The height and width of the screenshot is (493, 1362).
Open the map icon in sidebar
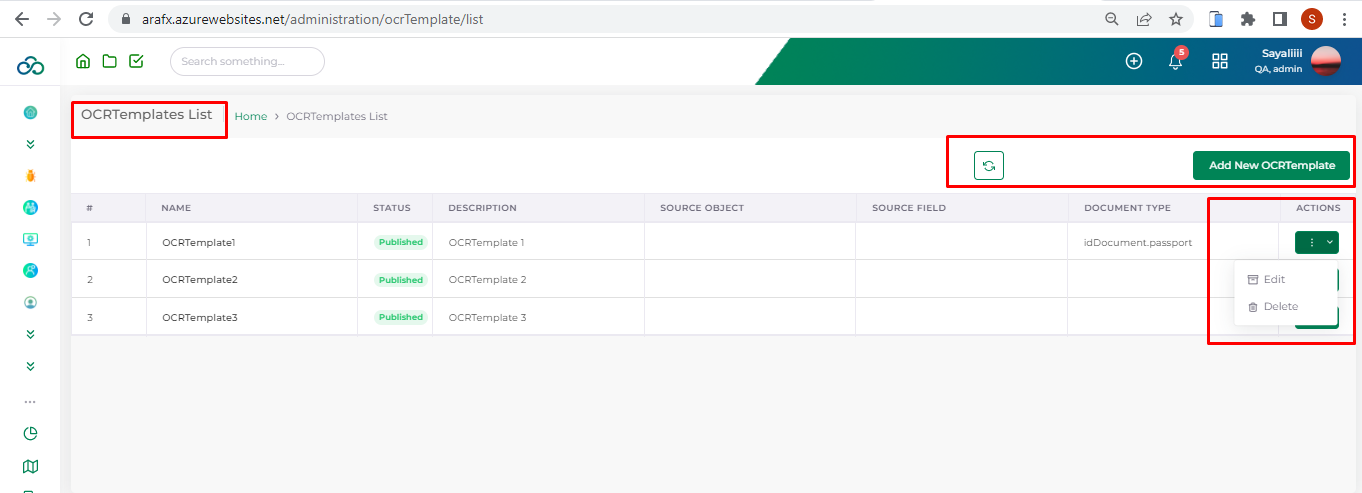click(x=30, y=466)
